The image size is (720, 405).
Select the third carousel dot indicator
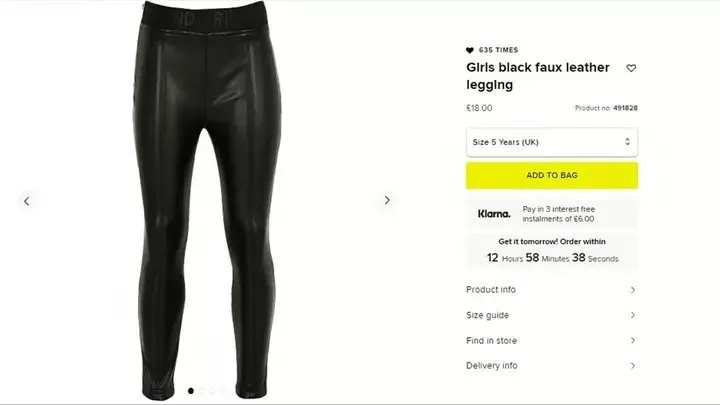[212, 391]
